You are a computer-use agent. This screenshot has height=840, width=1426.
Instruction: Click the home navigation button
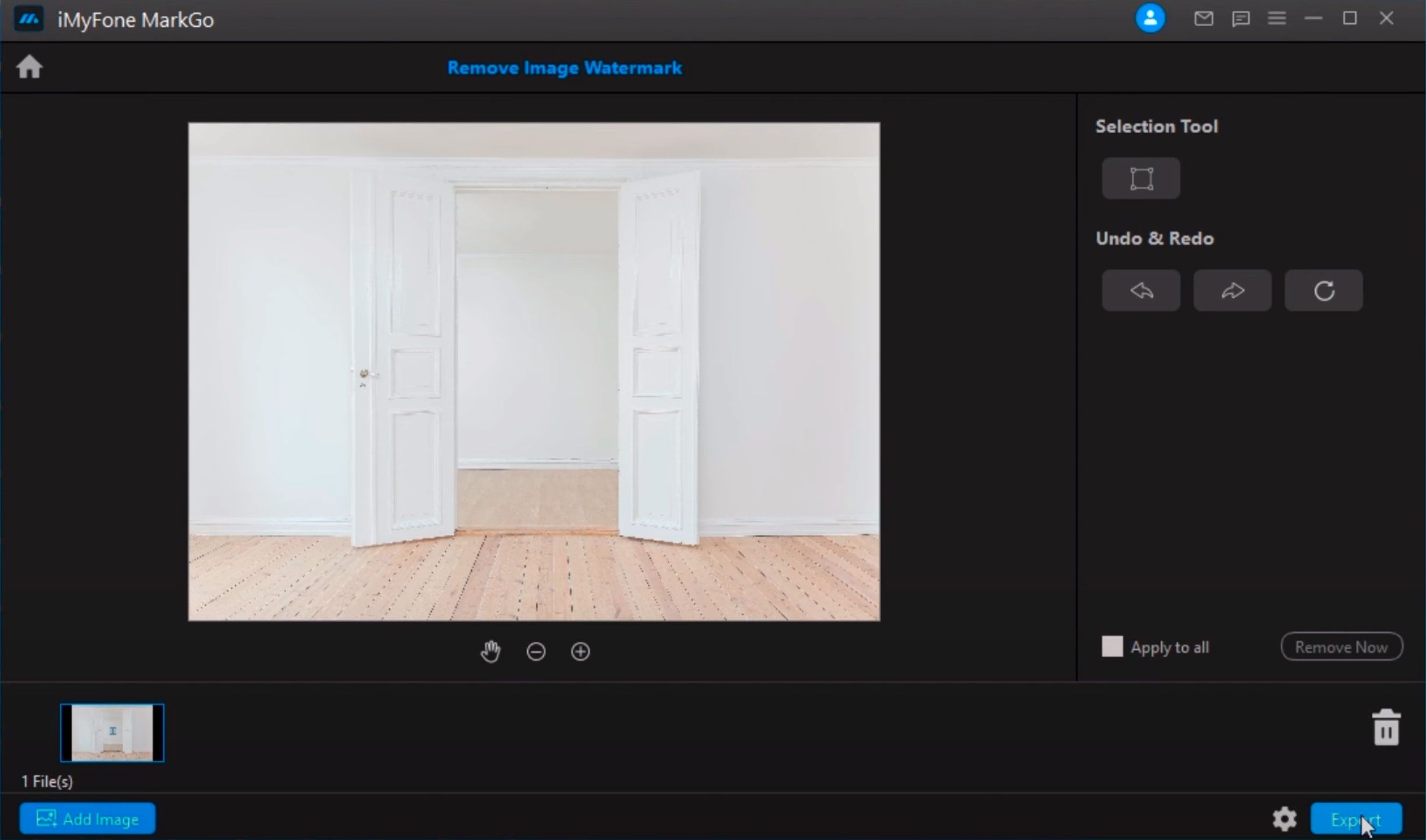(29, 67)
